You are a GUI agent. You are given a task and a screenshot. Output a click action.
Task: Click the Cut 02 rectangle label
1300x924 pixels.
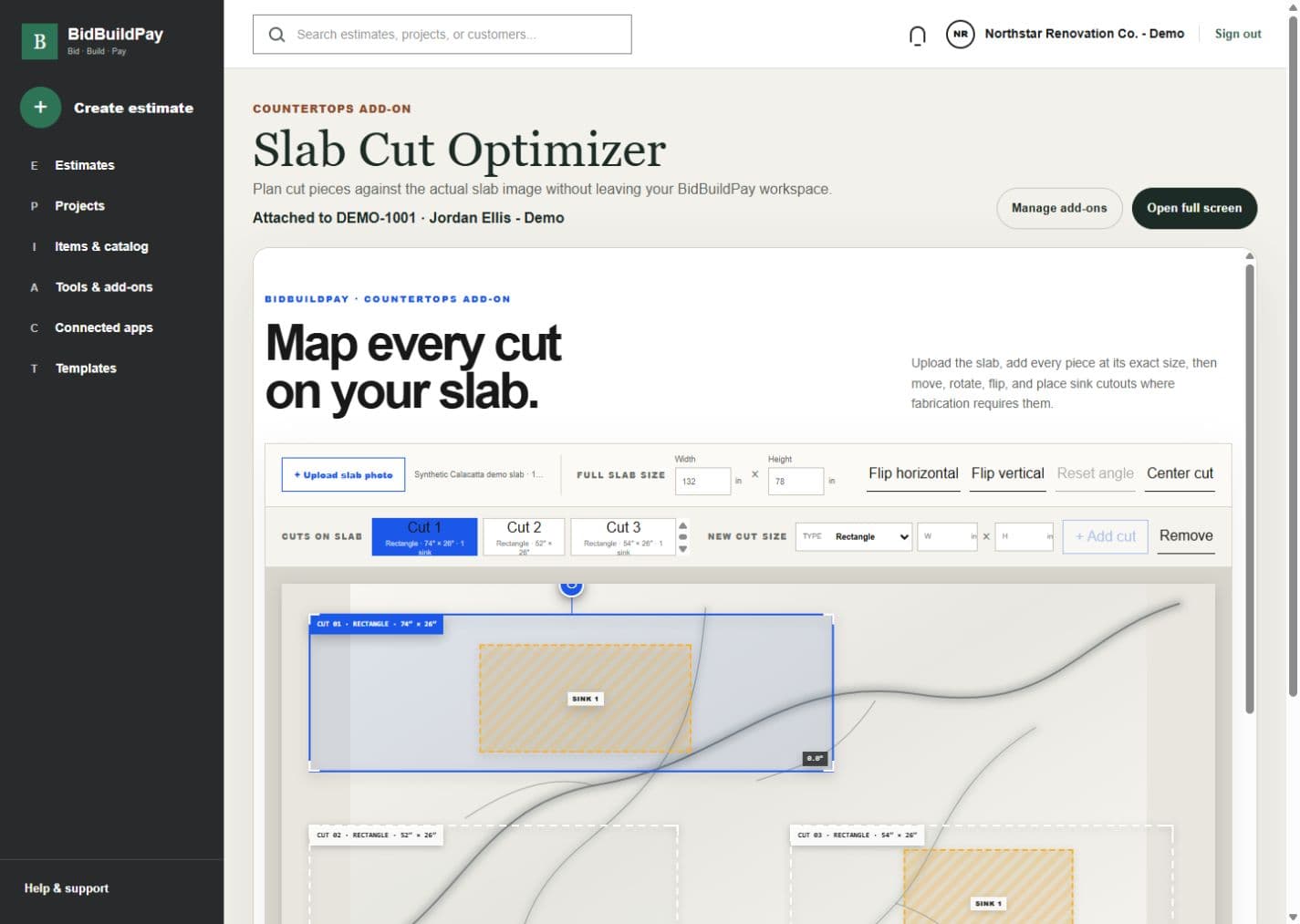click(x=377, y=835)
